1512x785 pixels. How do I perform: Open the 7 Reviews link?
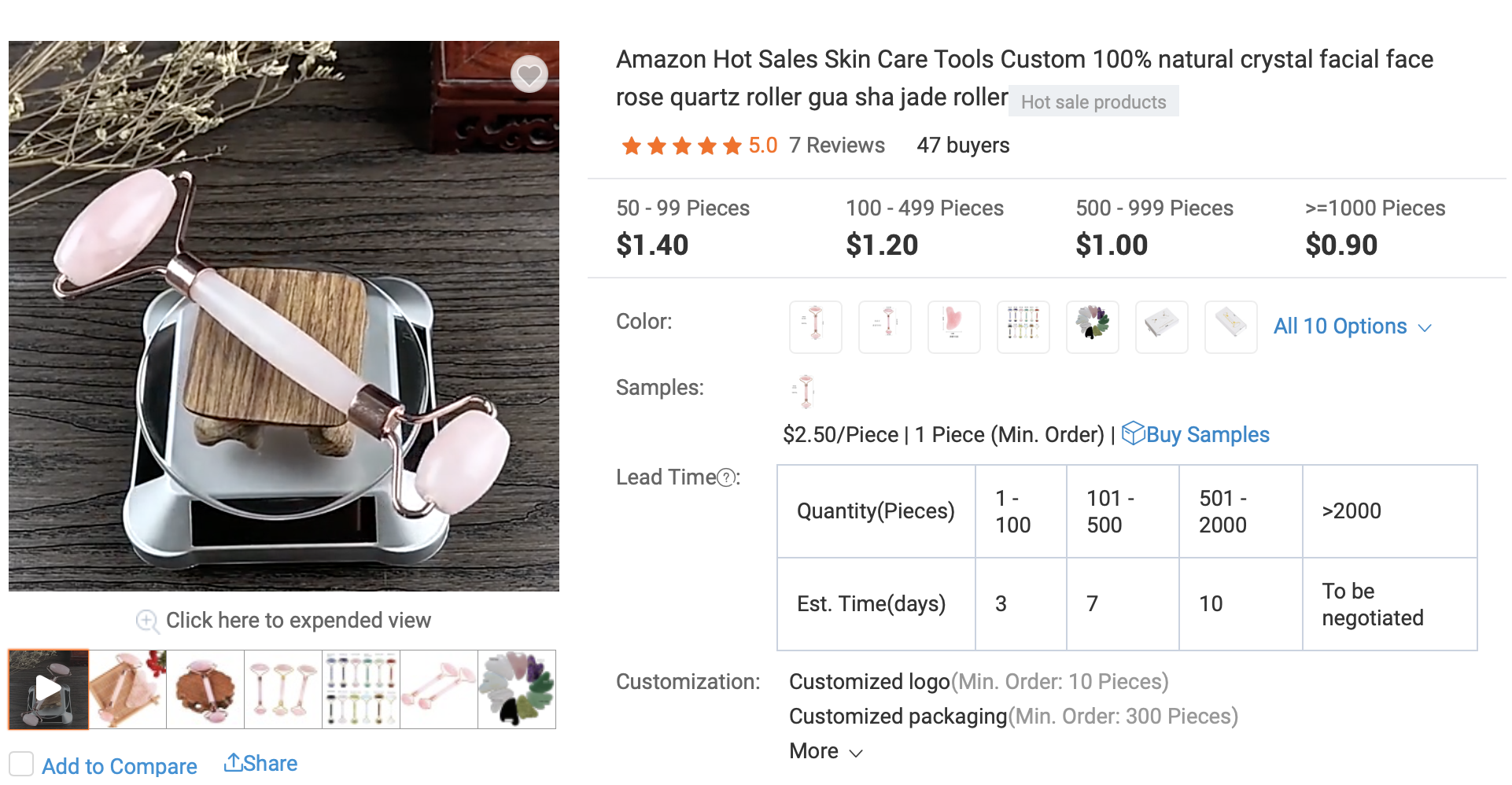(836, 146)
